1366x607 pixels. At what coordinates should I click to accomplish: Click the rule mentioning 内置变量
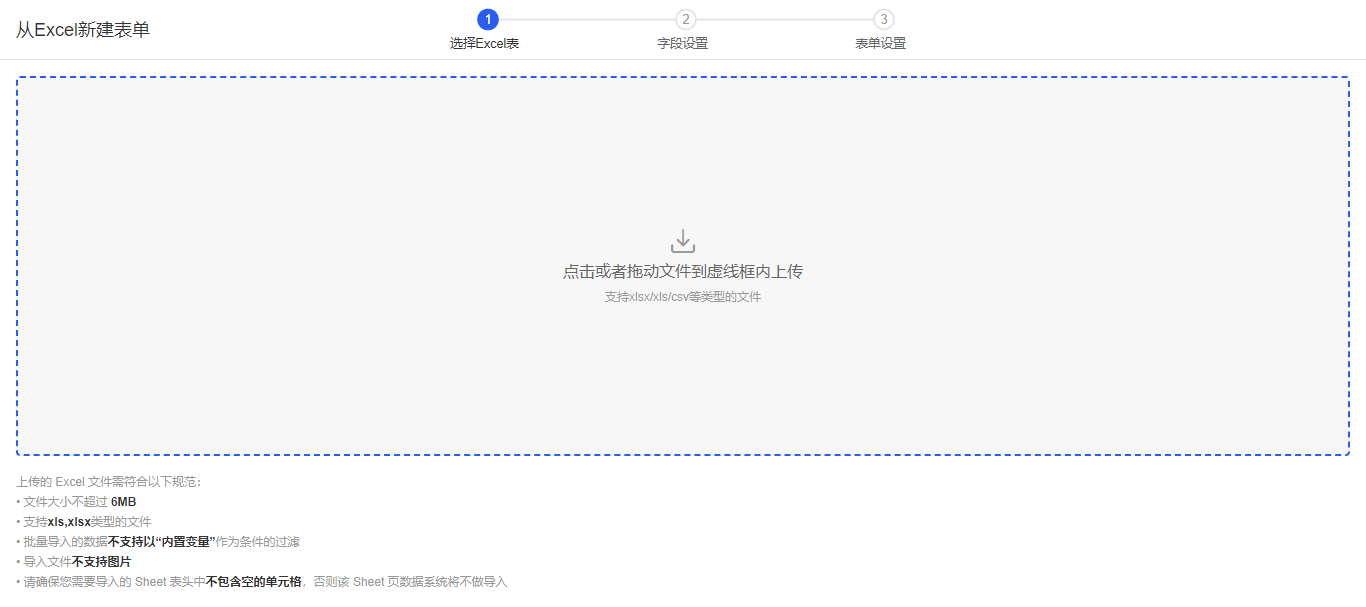pyautogui.click(x=158, y=542)
